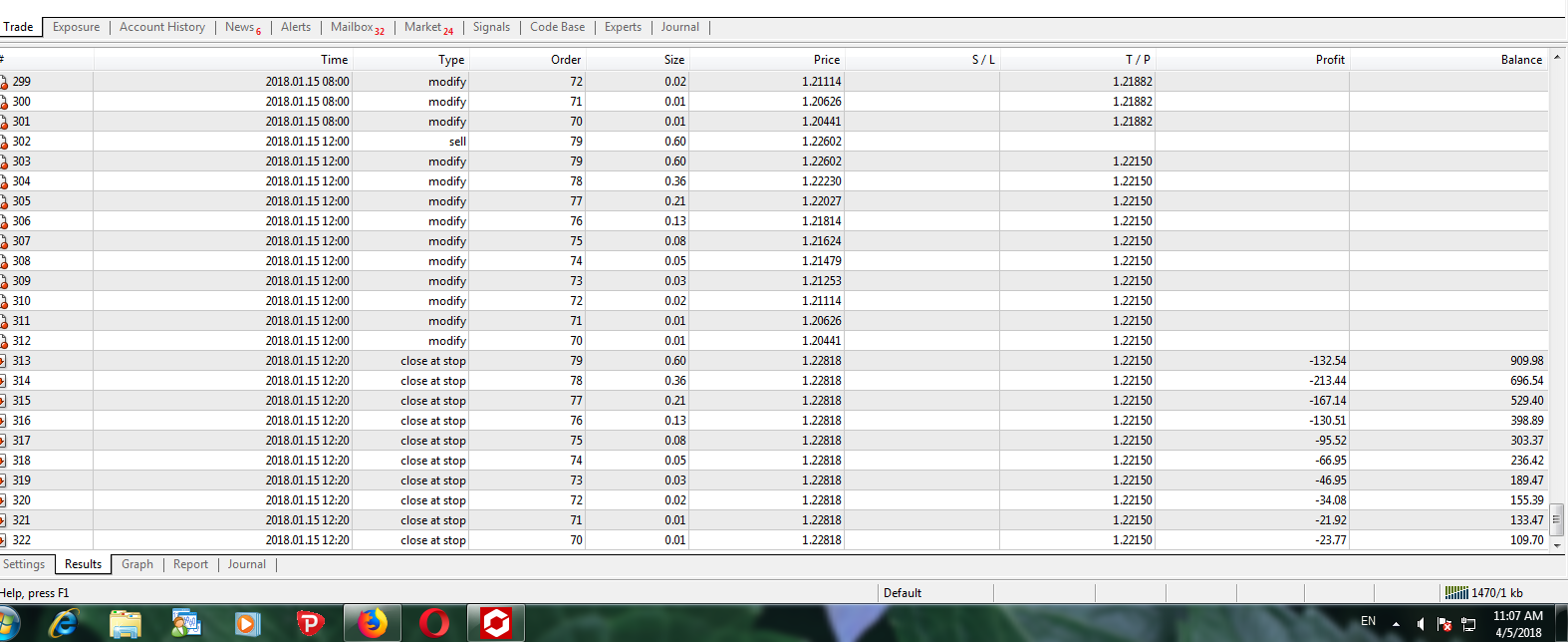Click the volume speaker tray icon
This screenshot has width=1568, height=642.
tap(1420, 624)
